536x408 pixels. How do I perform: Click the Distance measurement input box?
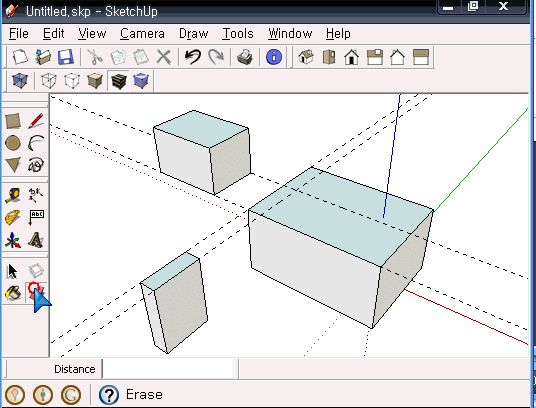tap(170, 369)
